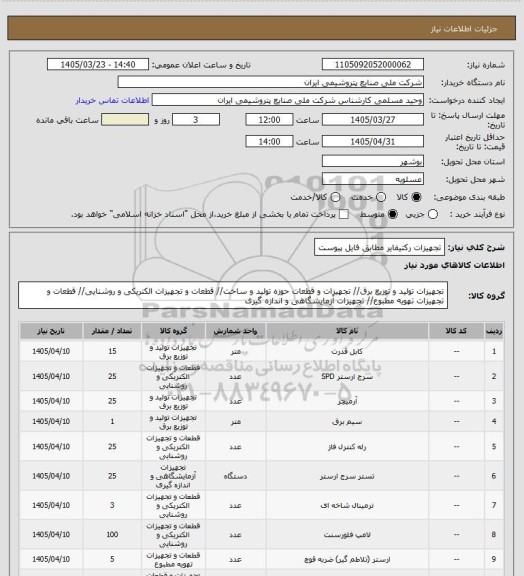Click quantity 15 in کابل قدرت row
Screen dimensions: 524x576
tap(112, 352)
